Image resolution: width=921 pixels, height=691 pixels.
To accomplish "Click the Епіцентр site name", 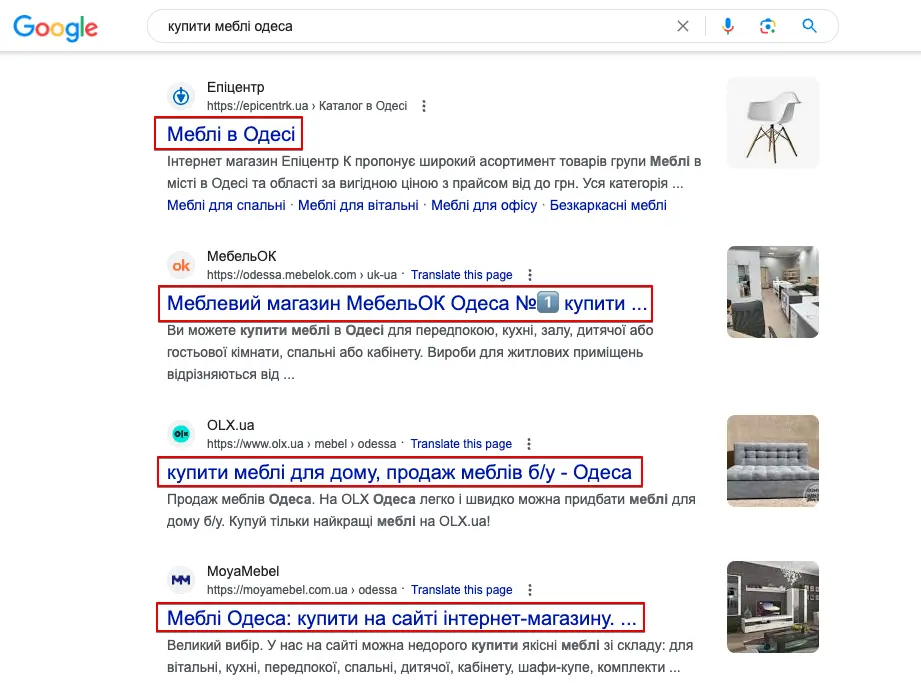I will pos(236,87).
